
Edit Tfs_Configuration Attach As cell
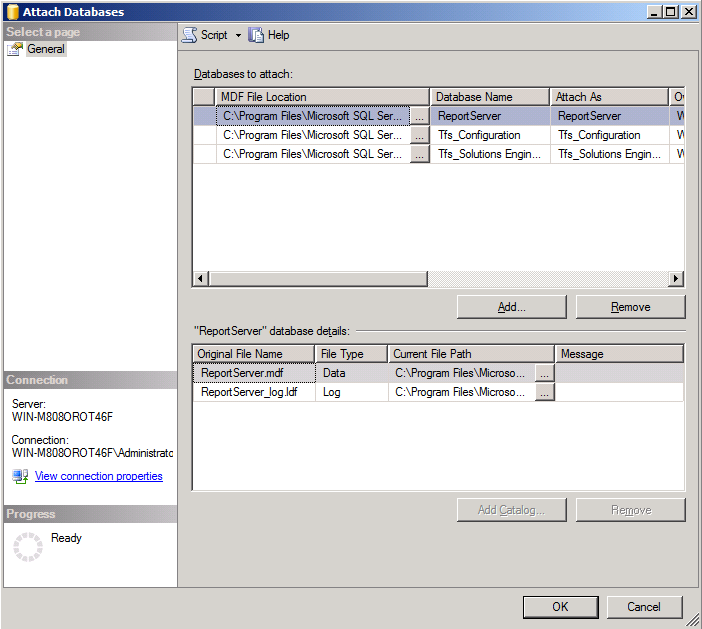coord(610,135)
